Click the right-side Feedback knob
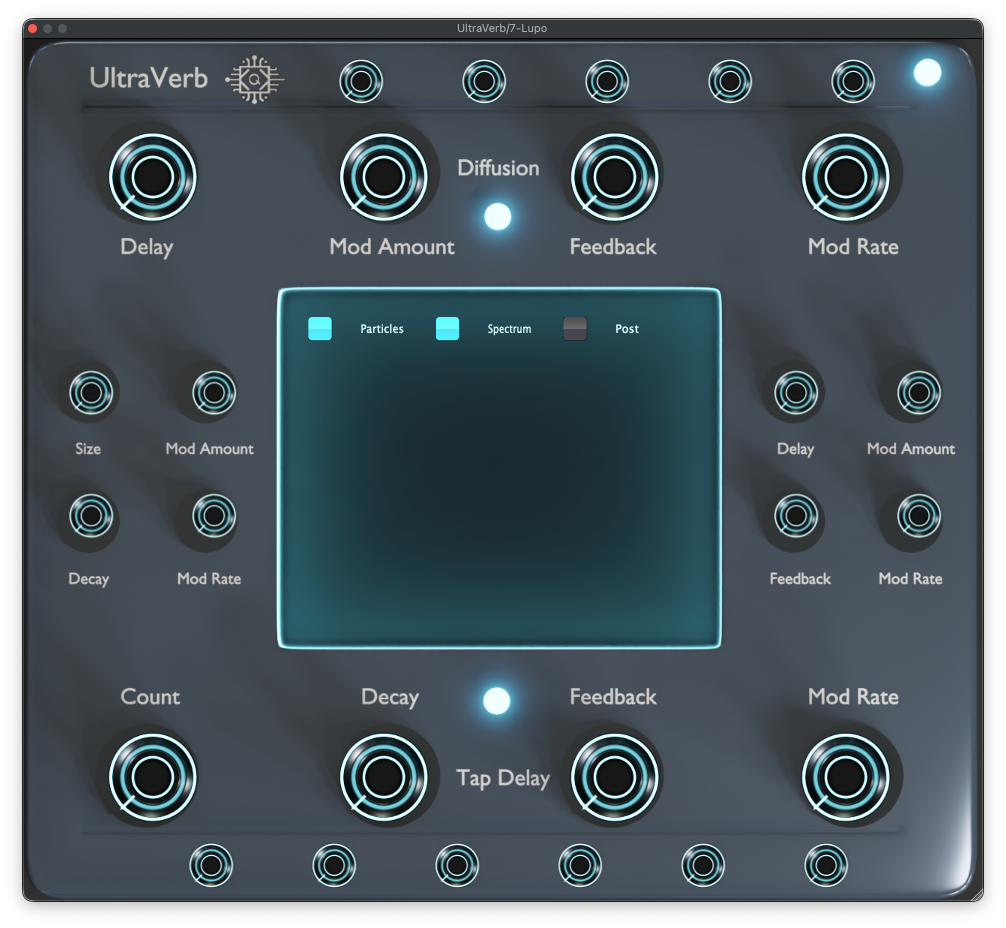 (794, 518)
